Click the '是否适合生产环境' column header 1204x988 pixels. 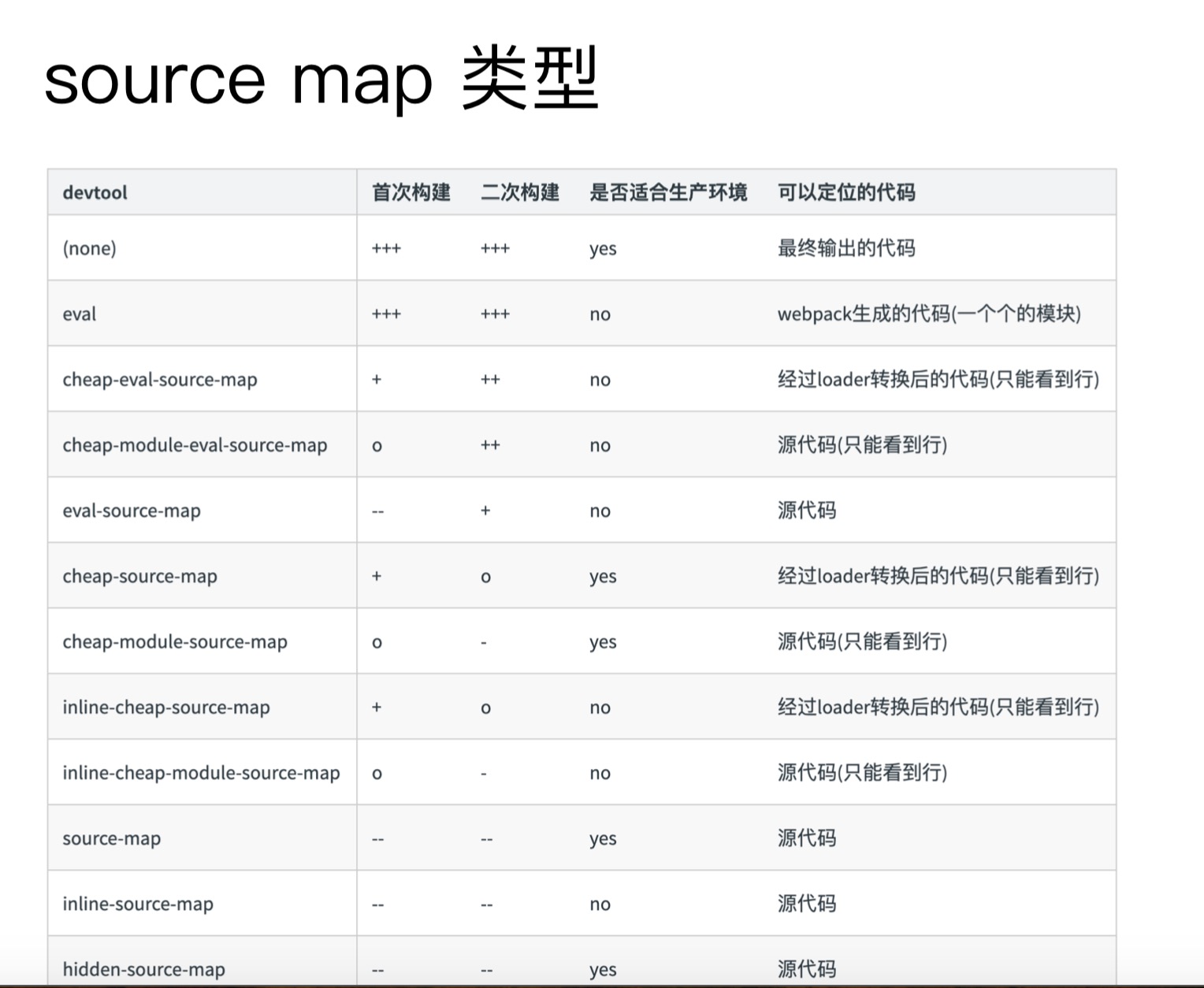pos(667,192)
